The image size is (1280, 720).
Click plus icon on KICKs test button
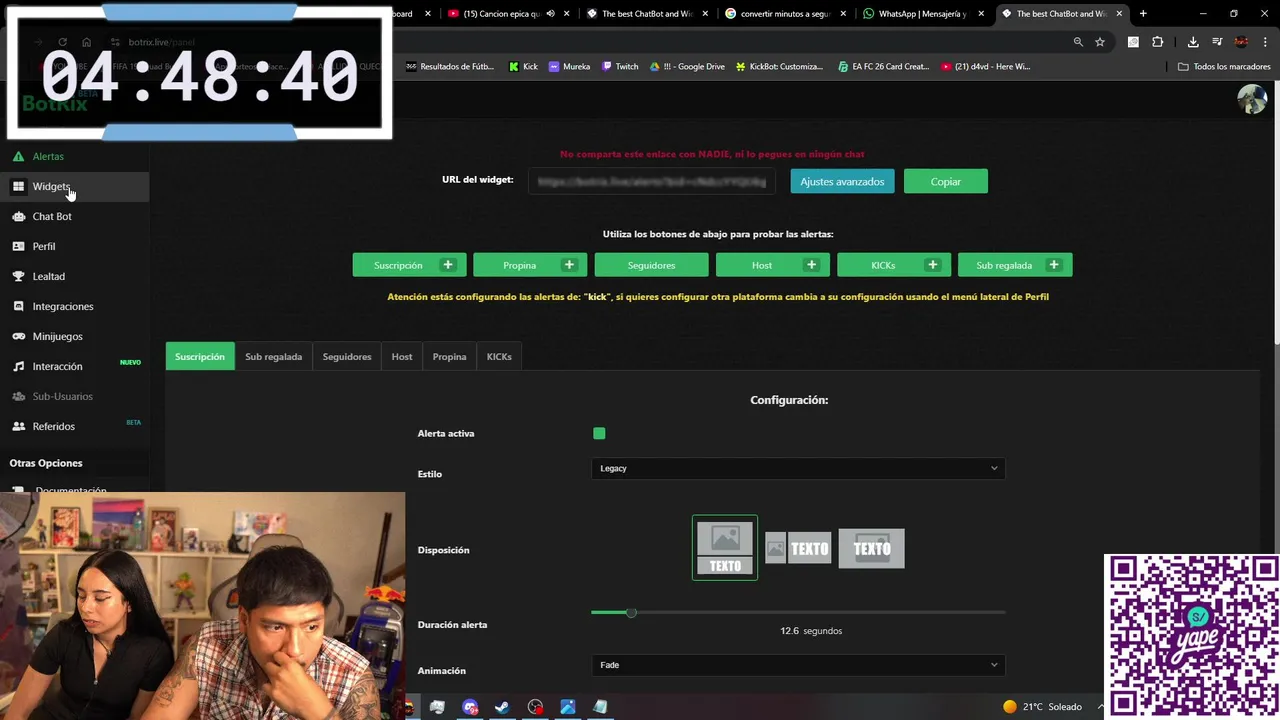[932, 265]
